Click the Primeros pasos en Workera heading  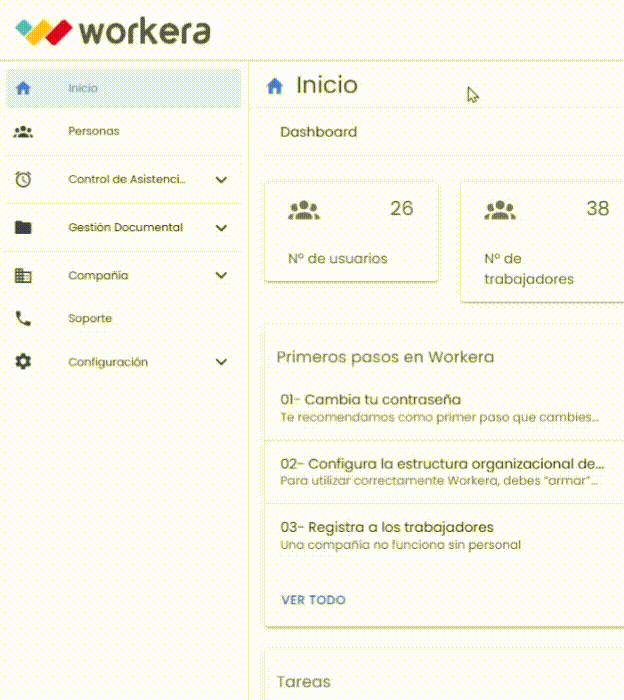[x=385, y=358]
